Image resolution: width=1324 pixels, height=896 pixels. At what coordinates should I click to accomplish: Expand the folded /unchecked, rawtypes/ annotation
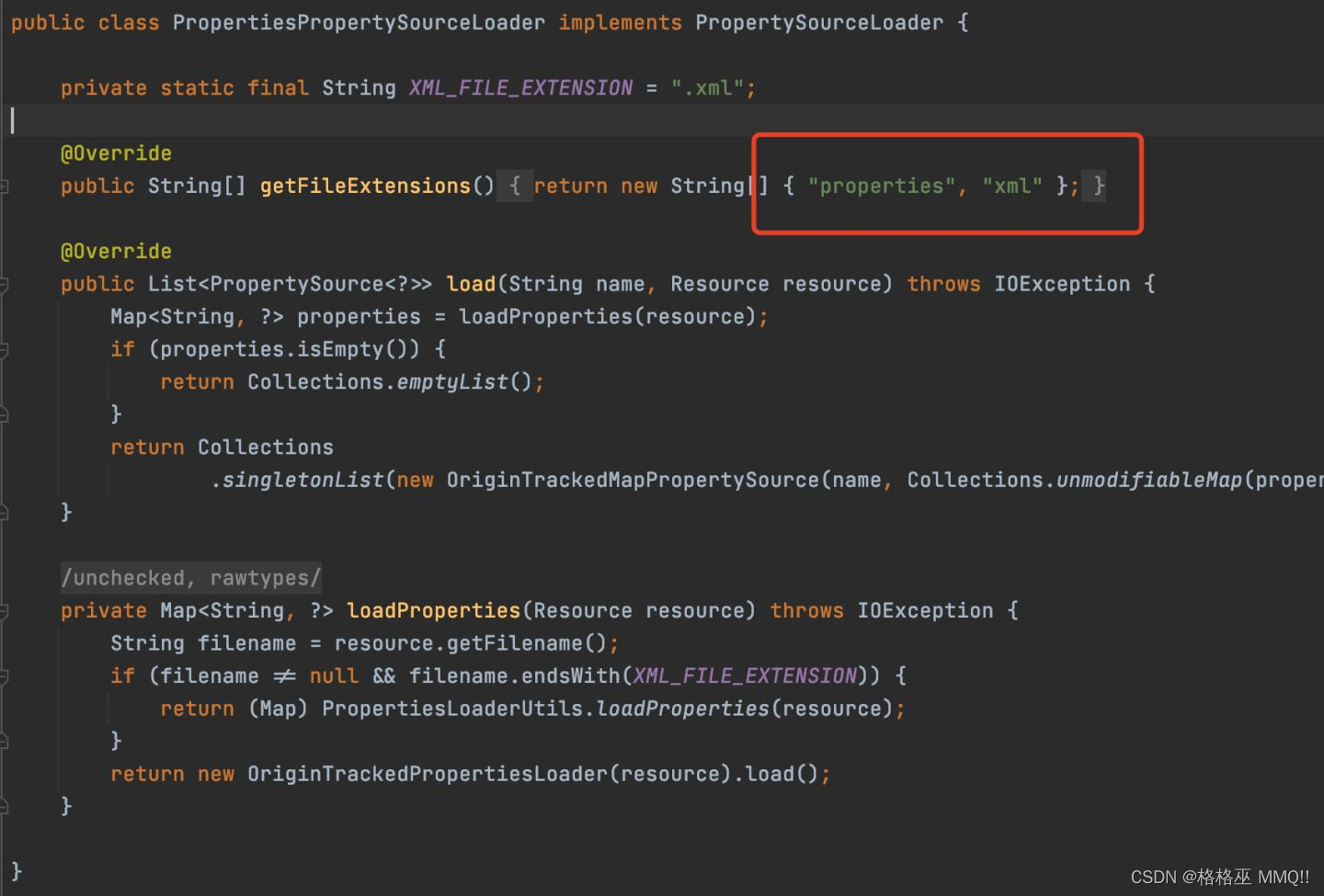pyautogui.click(x=191, y=578)
